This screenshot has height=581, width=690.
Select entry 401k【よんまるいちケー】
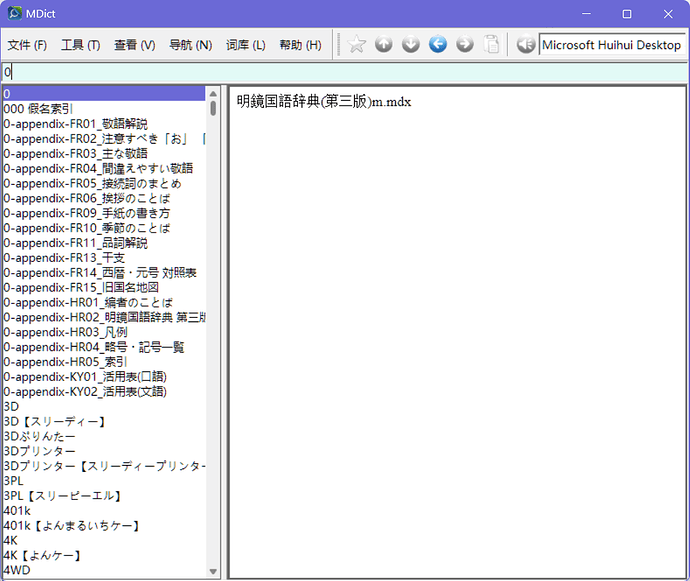(x=104, y=526)
